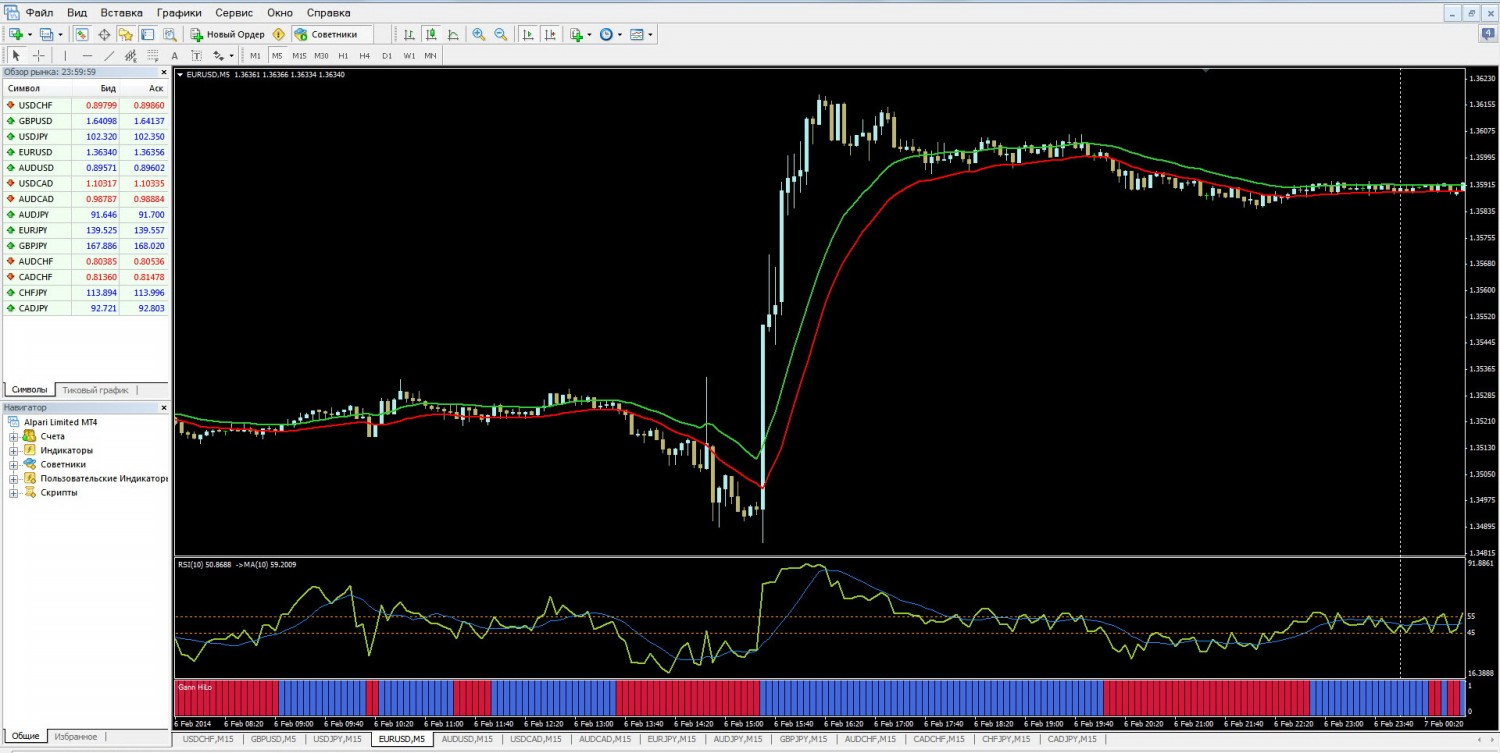Close the Обзор рынка panel
Image resolution: width=1500 pixels, height=753 pixels.
click(164, 72)
